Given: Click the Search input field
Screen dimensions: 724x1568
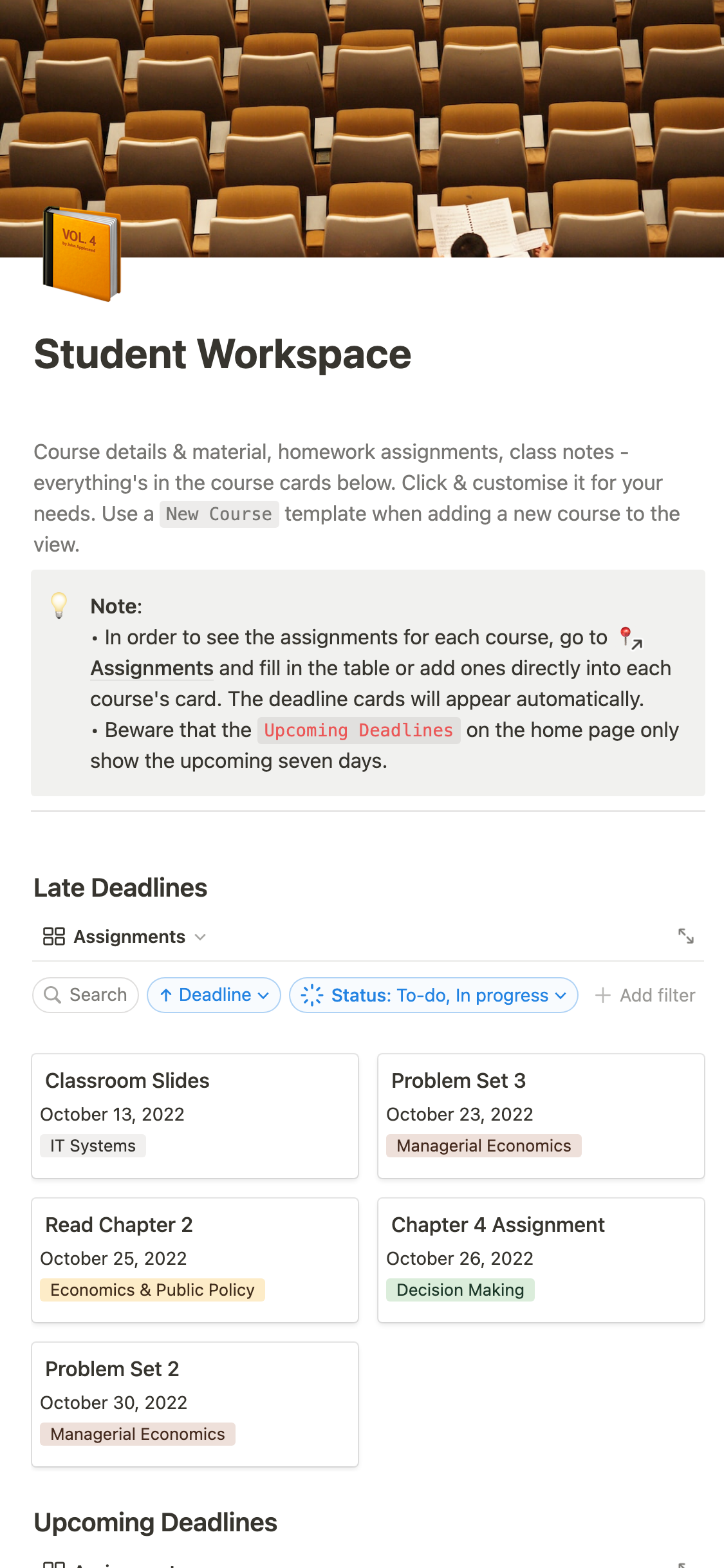Looking at the screenshot, I should click(98, 995).
